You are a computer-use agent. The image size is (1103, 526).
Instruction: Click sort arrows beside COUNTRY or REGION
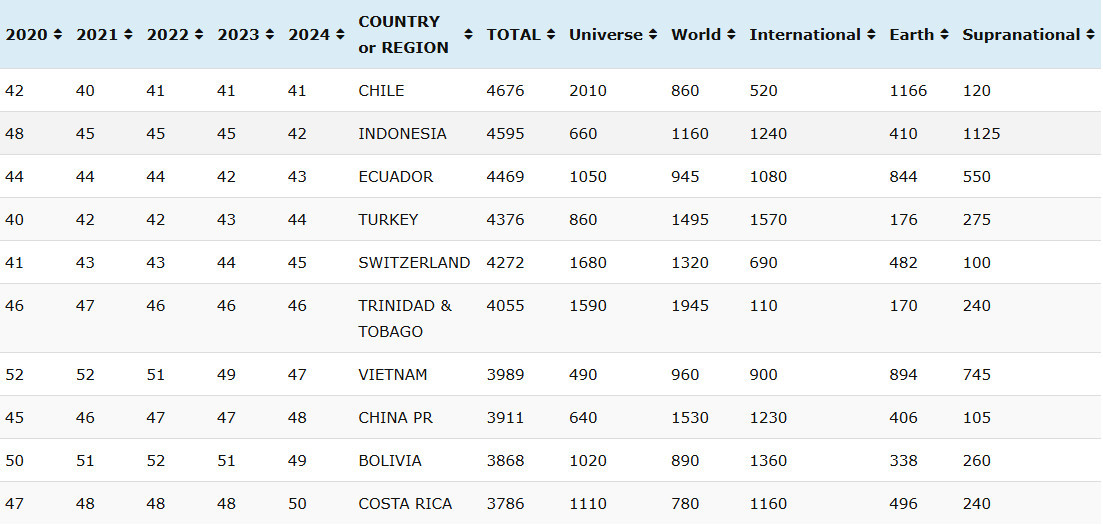[x=469, y=35]
